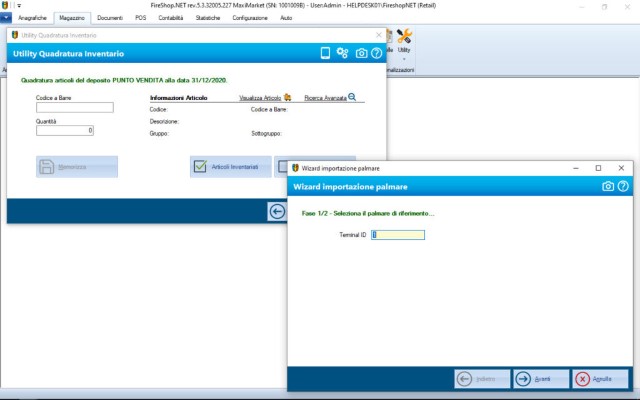Image resolution: width=640 pixels, height=400 pixels.
Task: Focus the Codice a Barre text field
Action: click(75, 107)
